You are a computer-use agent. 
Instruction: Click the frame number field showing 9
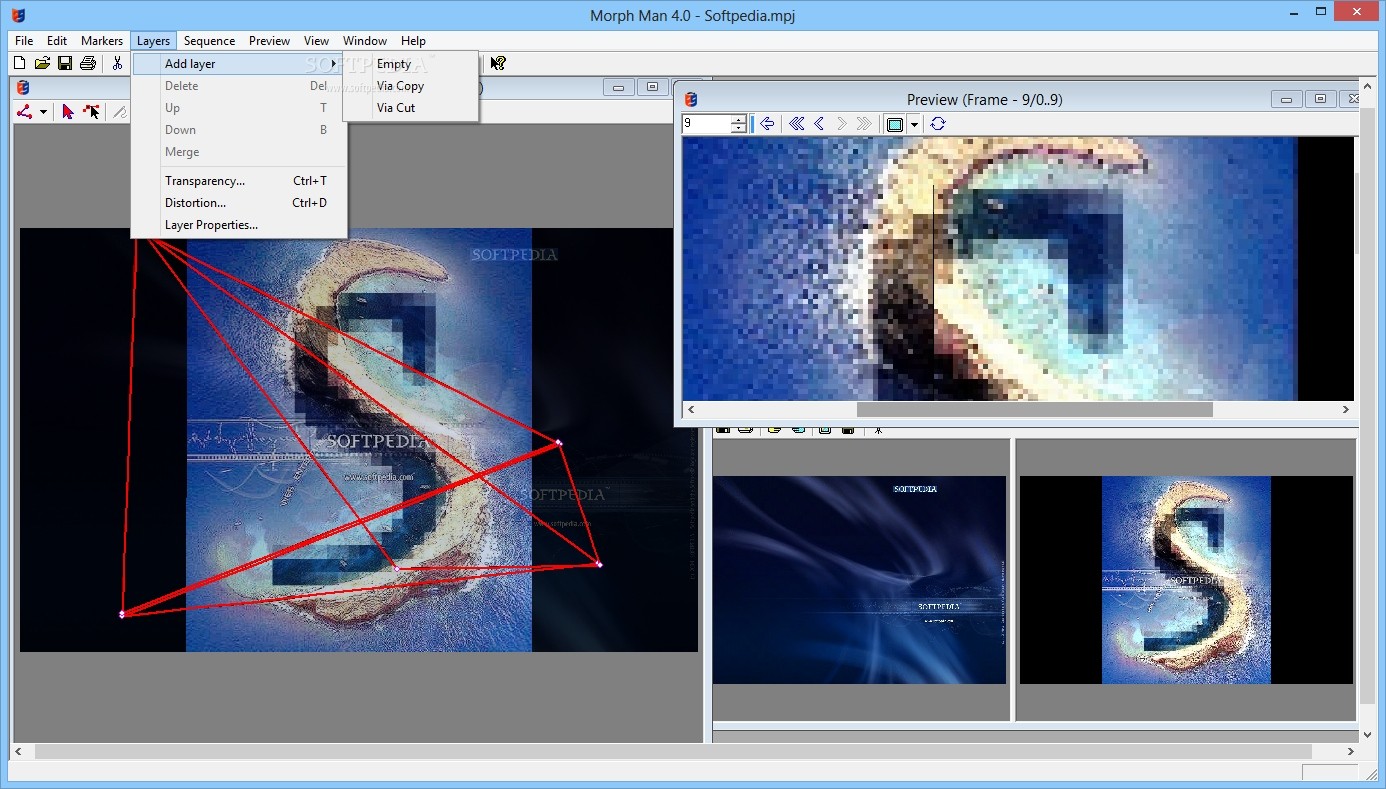pyautogui.click(x=706, y=124)
